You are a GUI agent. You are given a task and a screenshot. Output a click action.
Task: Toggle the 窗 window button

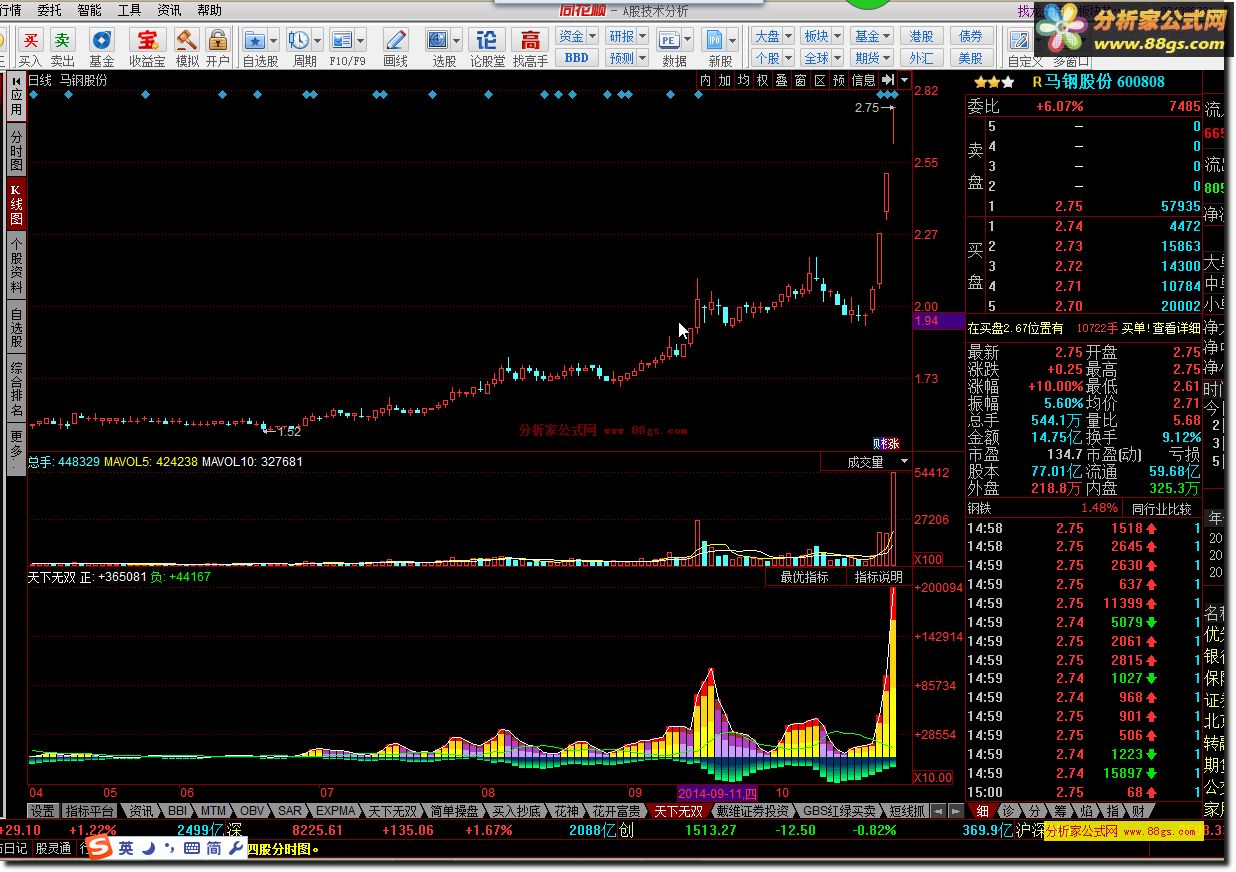(x=801, y=80)
